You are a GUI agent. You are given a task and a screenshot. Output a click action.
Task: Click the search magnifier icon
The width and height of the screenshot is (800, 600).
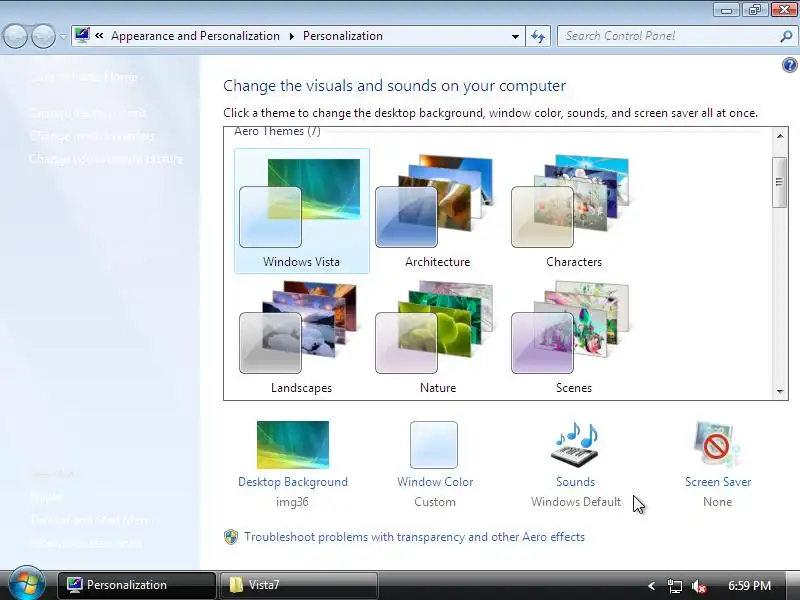coord(786,36)
